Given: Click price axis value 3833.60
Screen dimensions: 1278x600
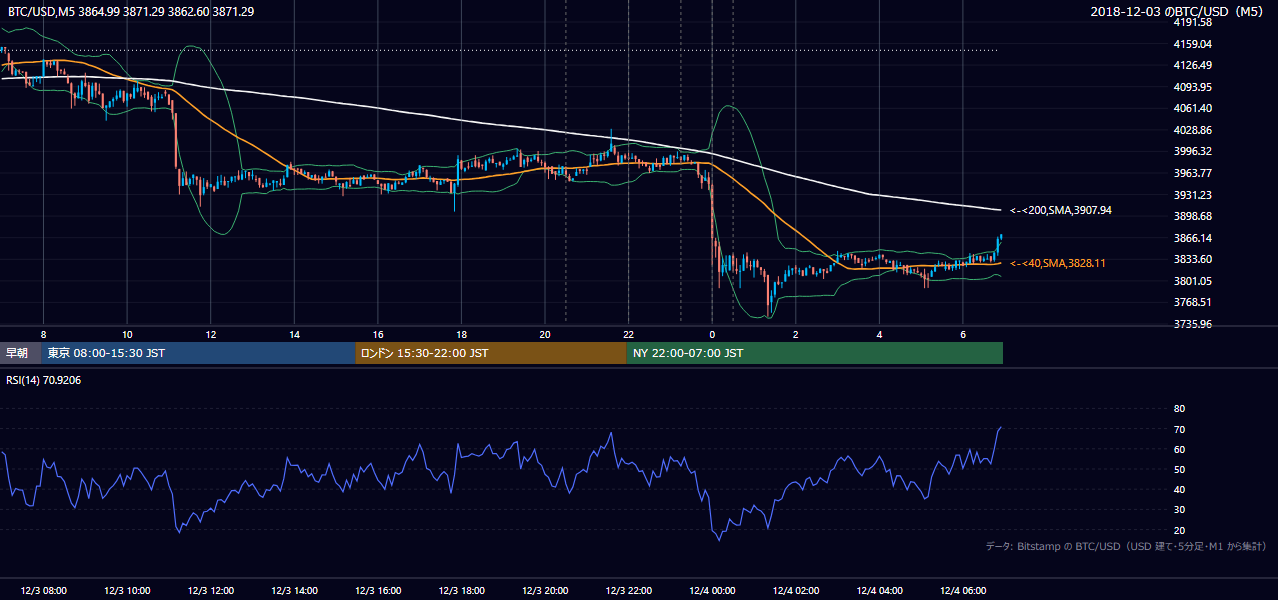Looking at the screenshot, I should point(1192,259).
